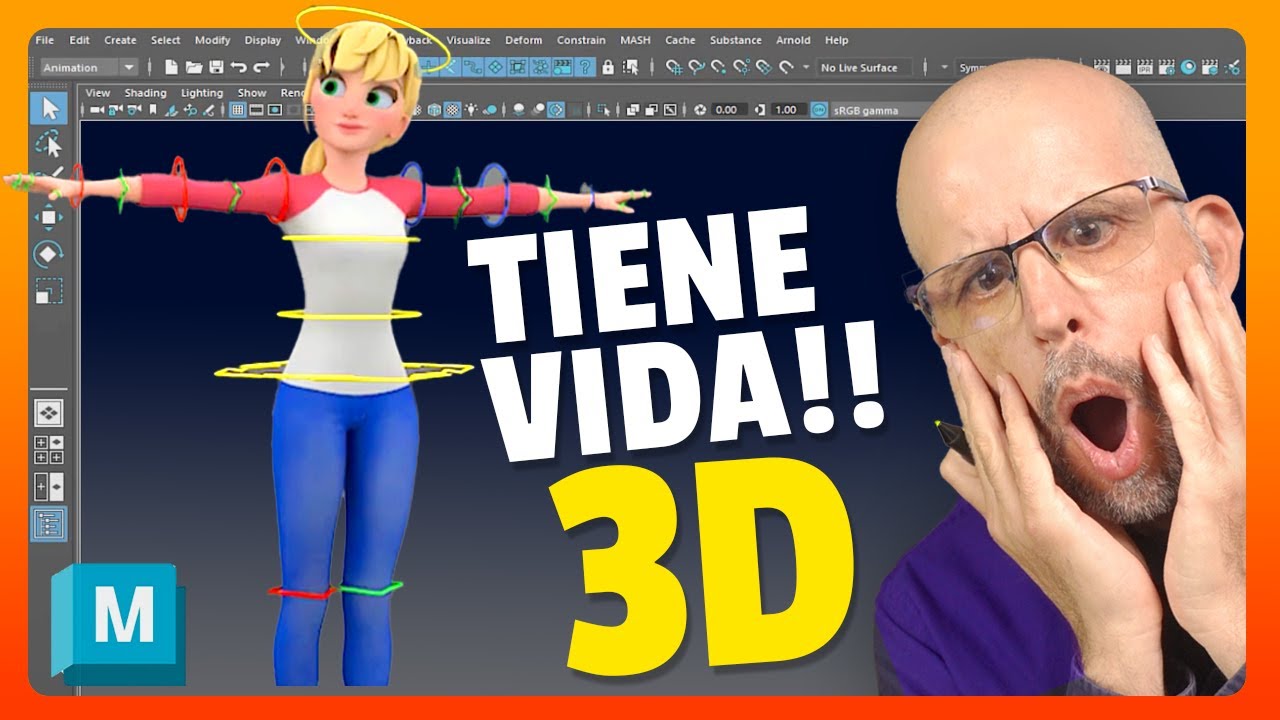Open the Hypershade sphere icon

tap(1188, 67)
